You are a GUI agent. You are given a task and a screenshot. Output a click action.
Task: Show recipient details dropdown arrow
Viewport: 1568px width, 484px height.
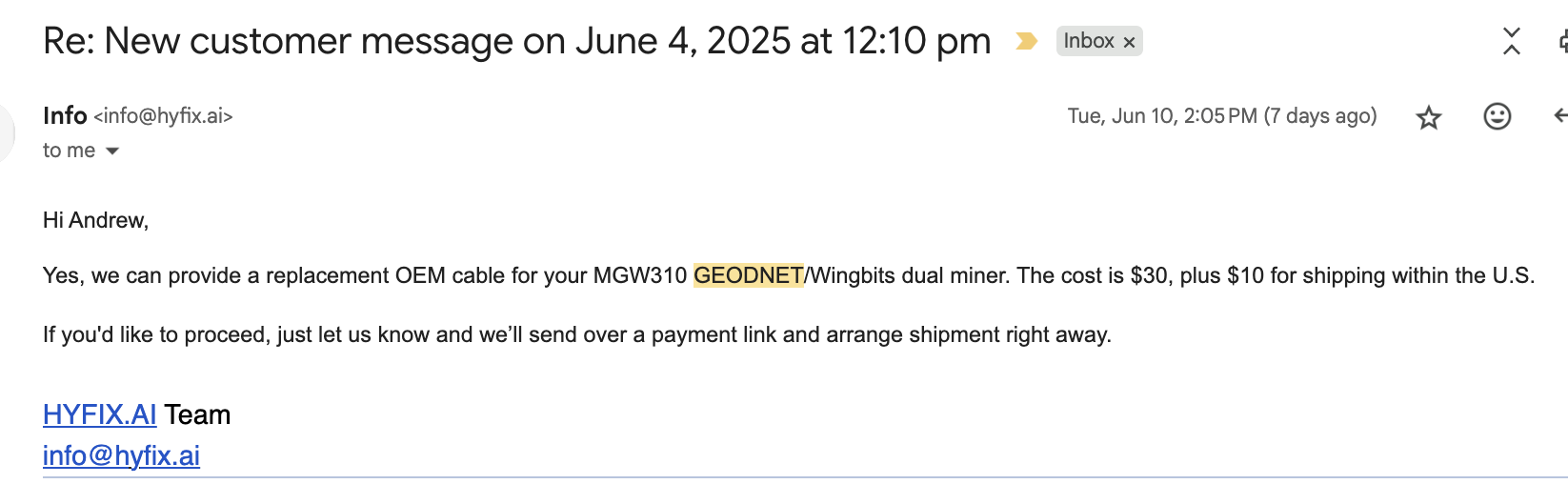[111, 151]
